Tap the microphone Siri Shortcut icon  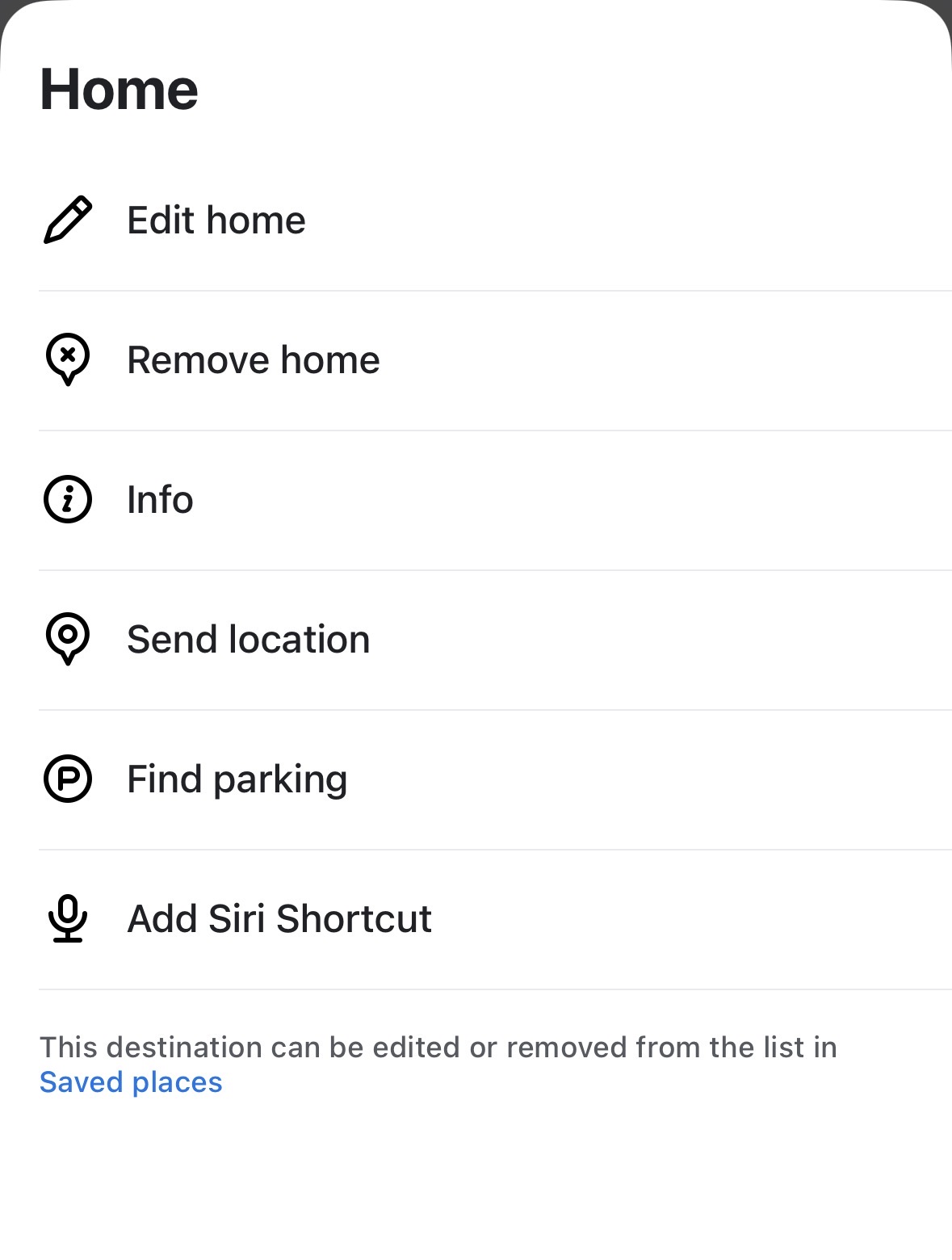[68, 918]
